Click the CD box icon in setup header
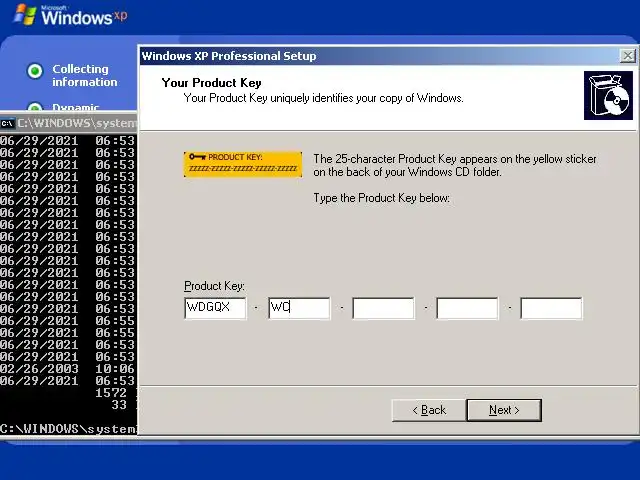640x480 pixels. pos(608,96)
